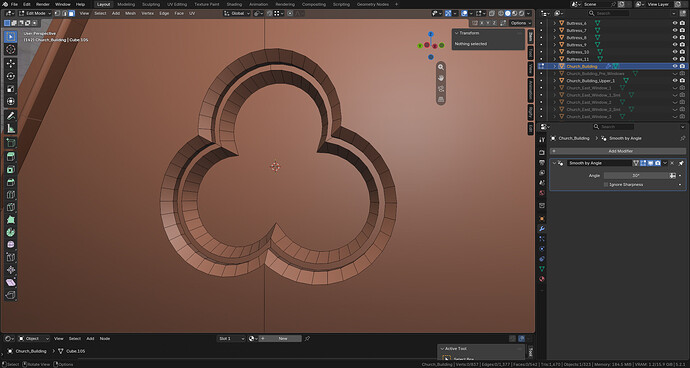
Task: Open Object Data green triangle properties tab
Action: (542, 269)
